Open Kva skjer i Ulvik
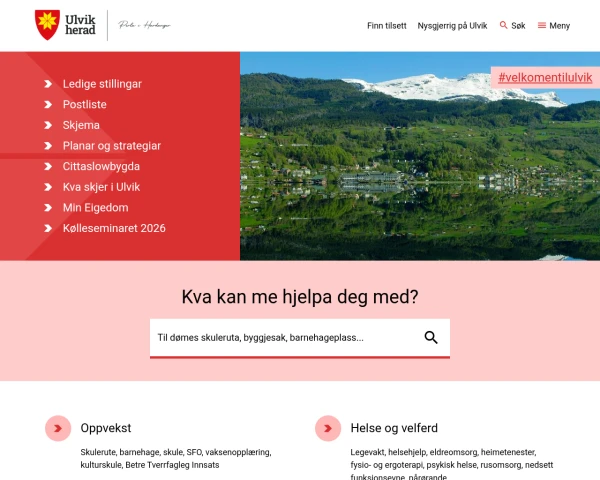The width and height of the screenshot is (600, 480). click(x=101, y=187)
